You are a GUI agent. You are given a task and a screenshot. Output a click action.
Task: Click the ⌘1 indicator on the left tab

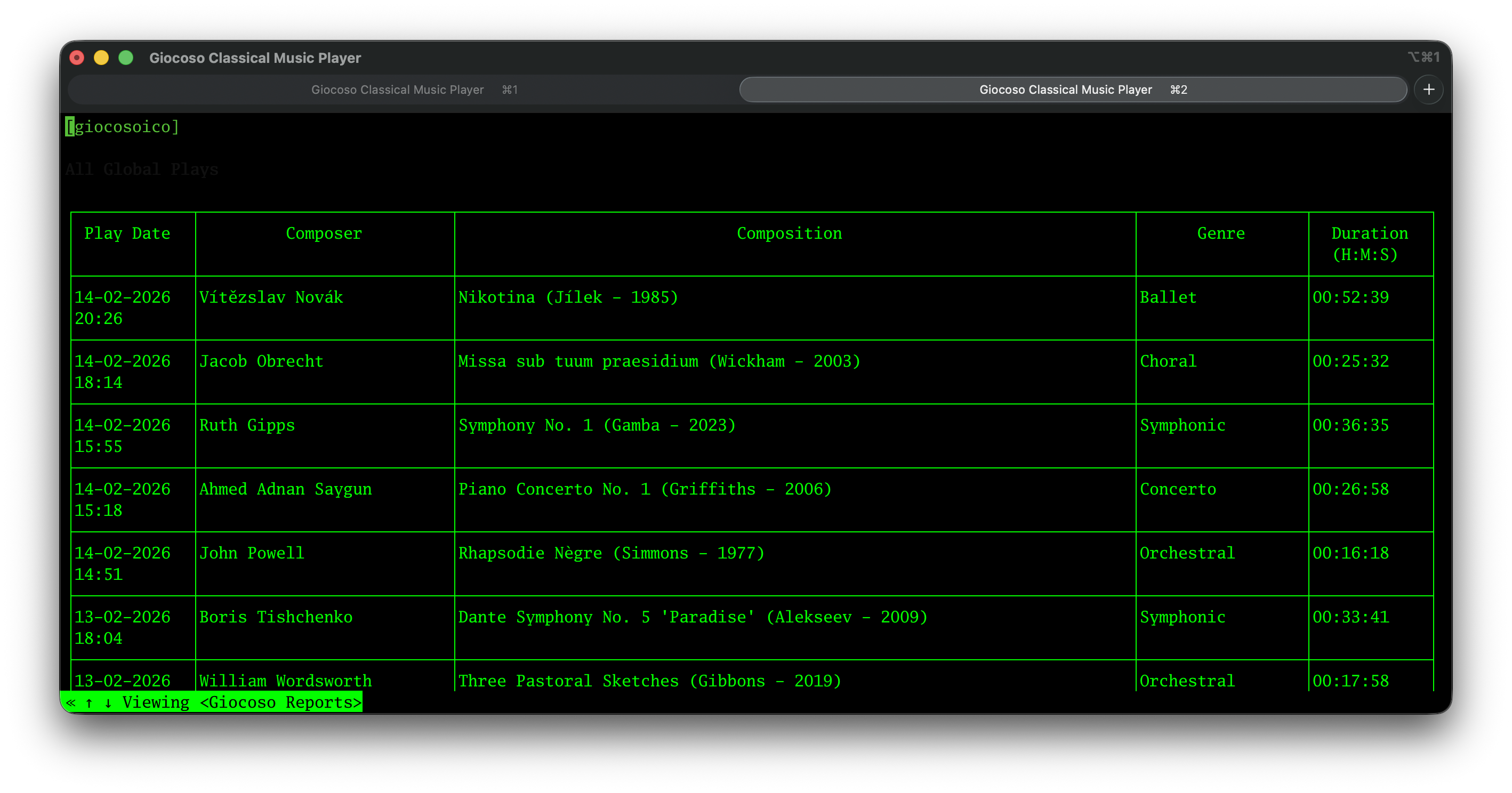pyautogui.click(x=509, y=89)
